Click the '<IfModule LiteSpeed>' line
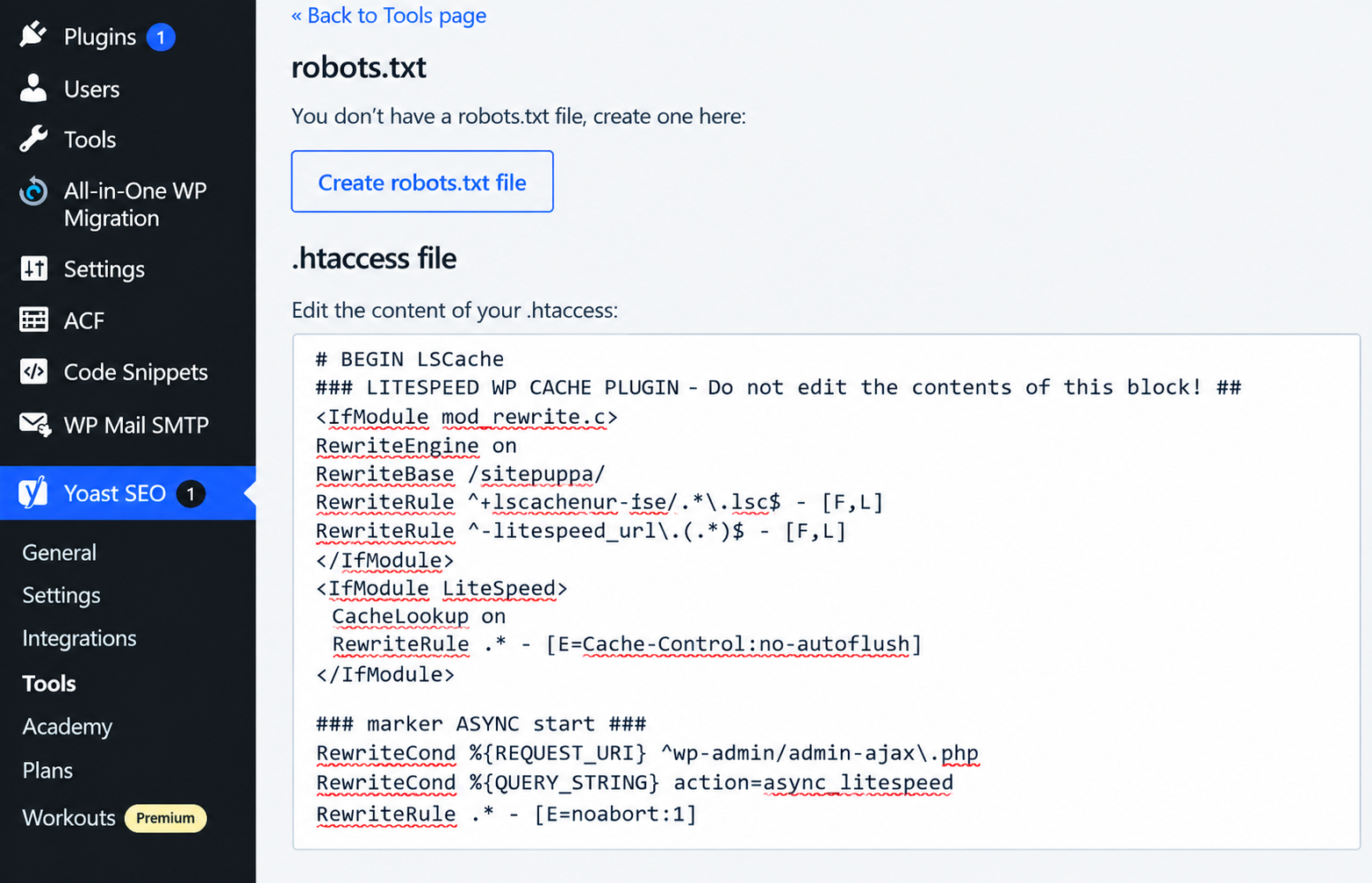 click(442, 588)
